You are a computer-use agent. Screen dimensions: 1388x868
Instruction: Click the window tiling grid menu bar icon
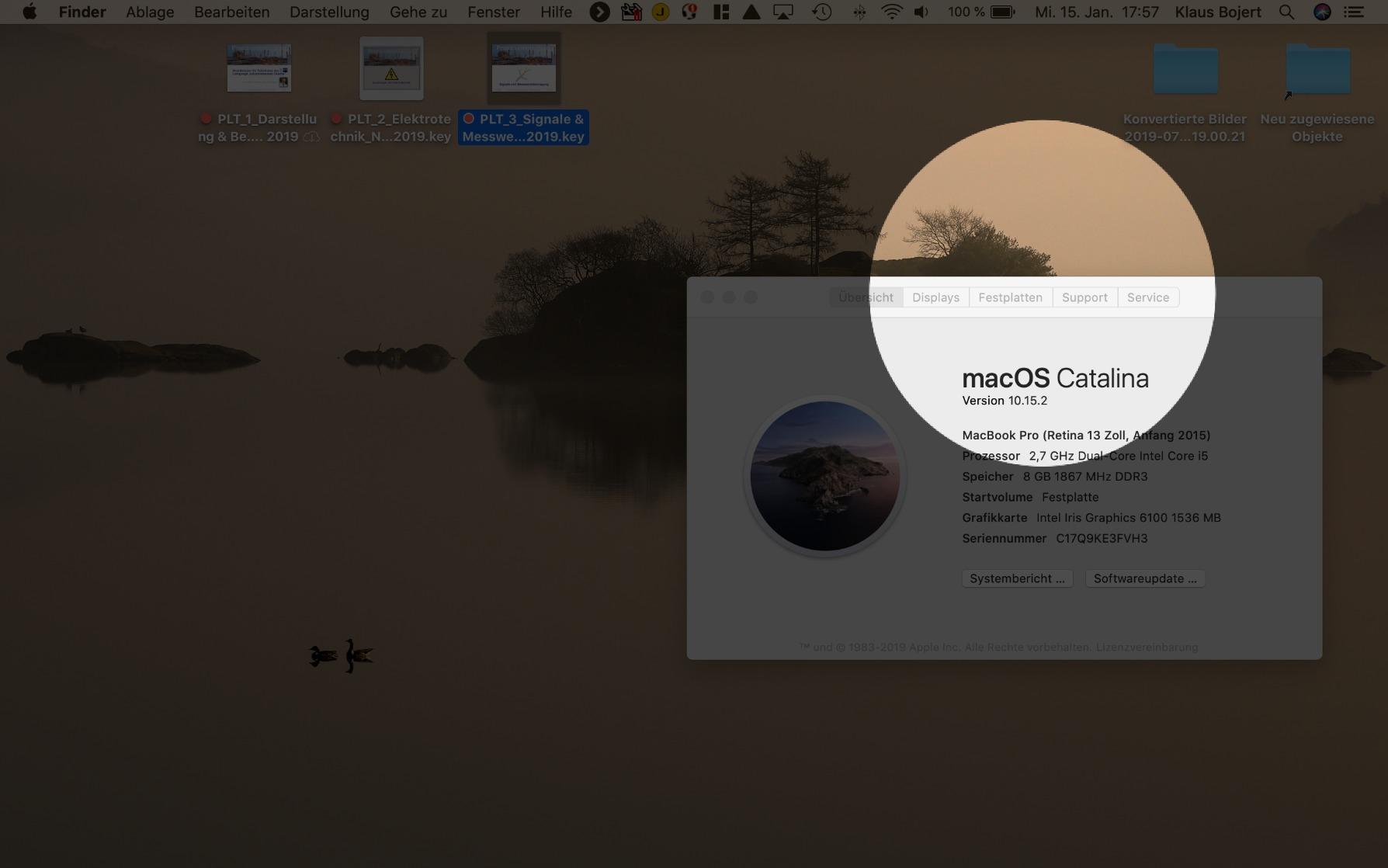coord(721,12)
